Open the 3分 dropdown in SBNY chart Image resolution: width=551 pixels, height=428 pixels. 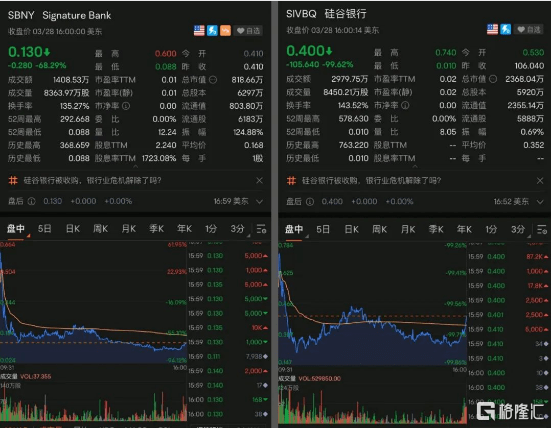pos(239,229)
